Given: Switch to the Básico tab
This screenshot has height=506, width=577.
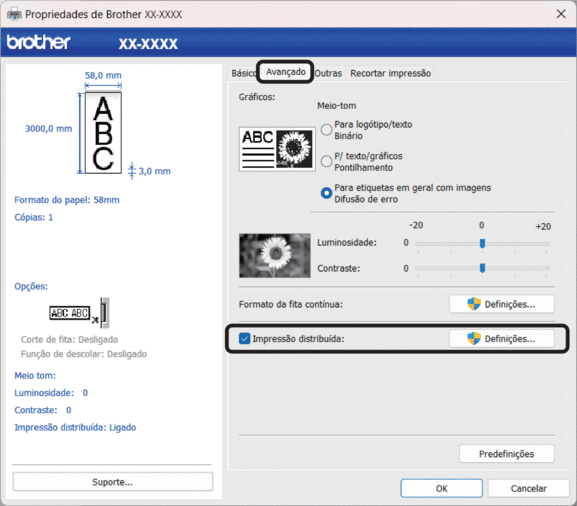Looking at the screenshot, I should tap(243, 73).
